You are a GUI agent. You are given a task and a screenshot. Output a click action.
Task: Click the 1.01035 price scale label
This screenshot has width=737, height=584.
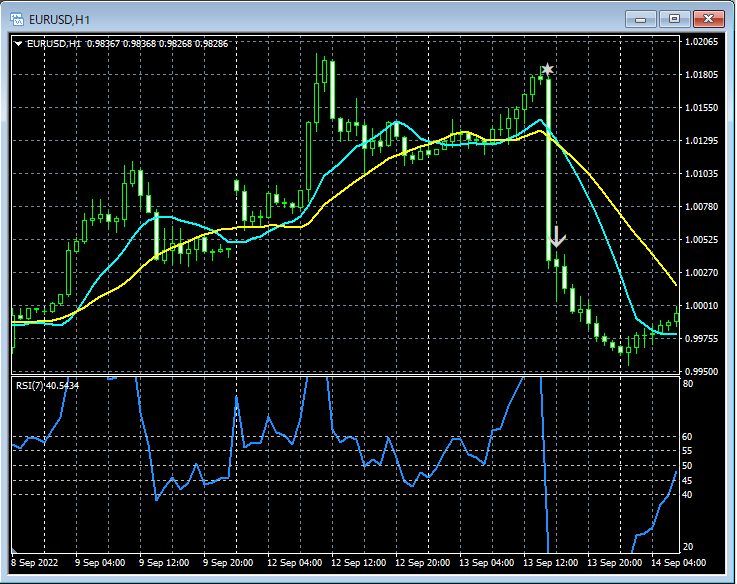[701, 174]
